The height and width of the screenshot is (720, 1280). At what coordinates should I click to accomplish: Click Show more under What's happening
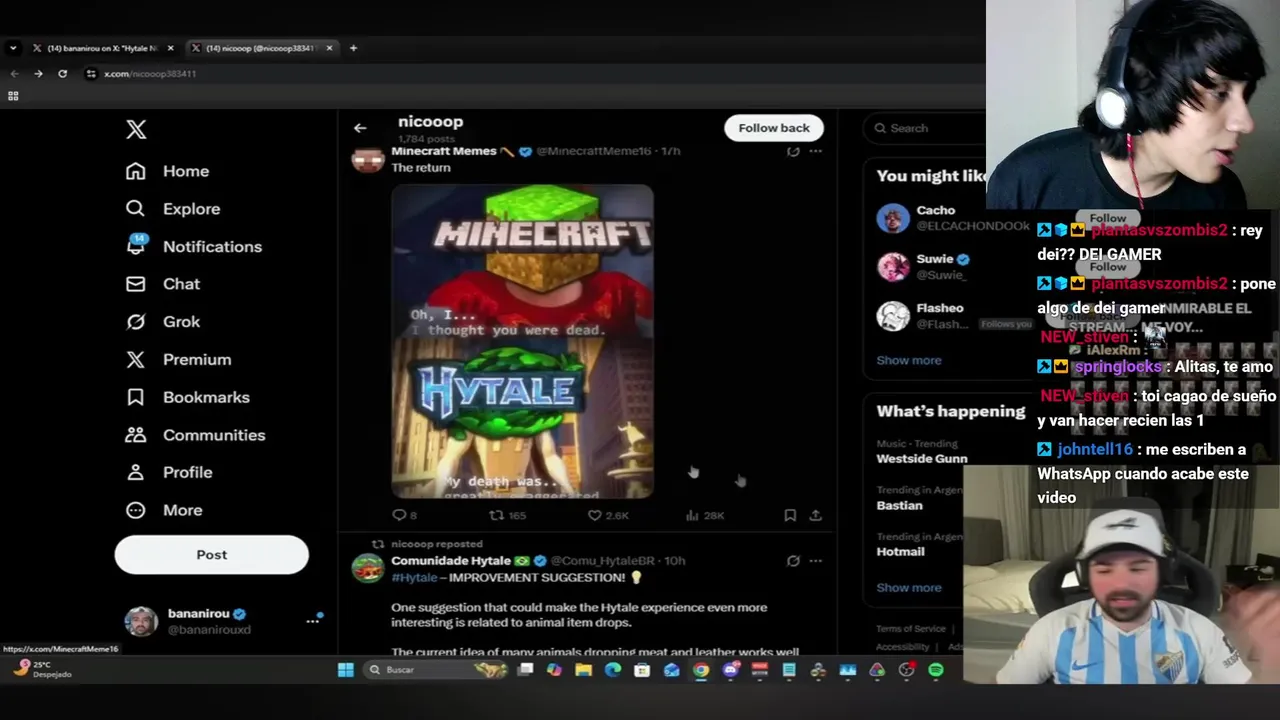tap(908, 588)
